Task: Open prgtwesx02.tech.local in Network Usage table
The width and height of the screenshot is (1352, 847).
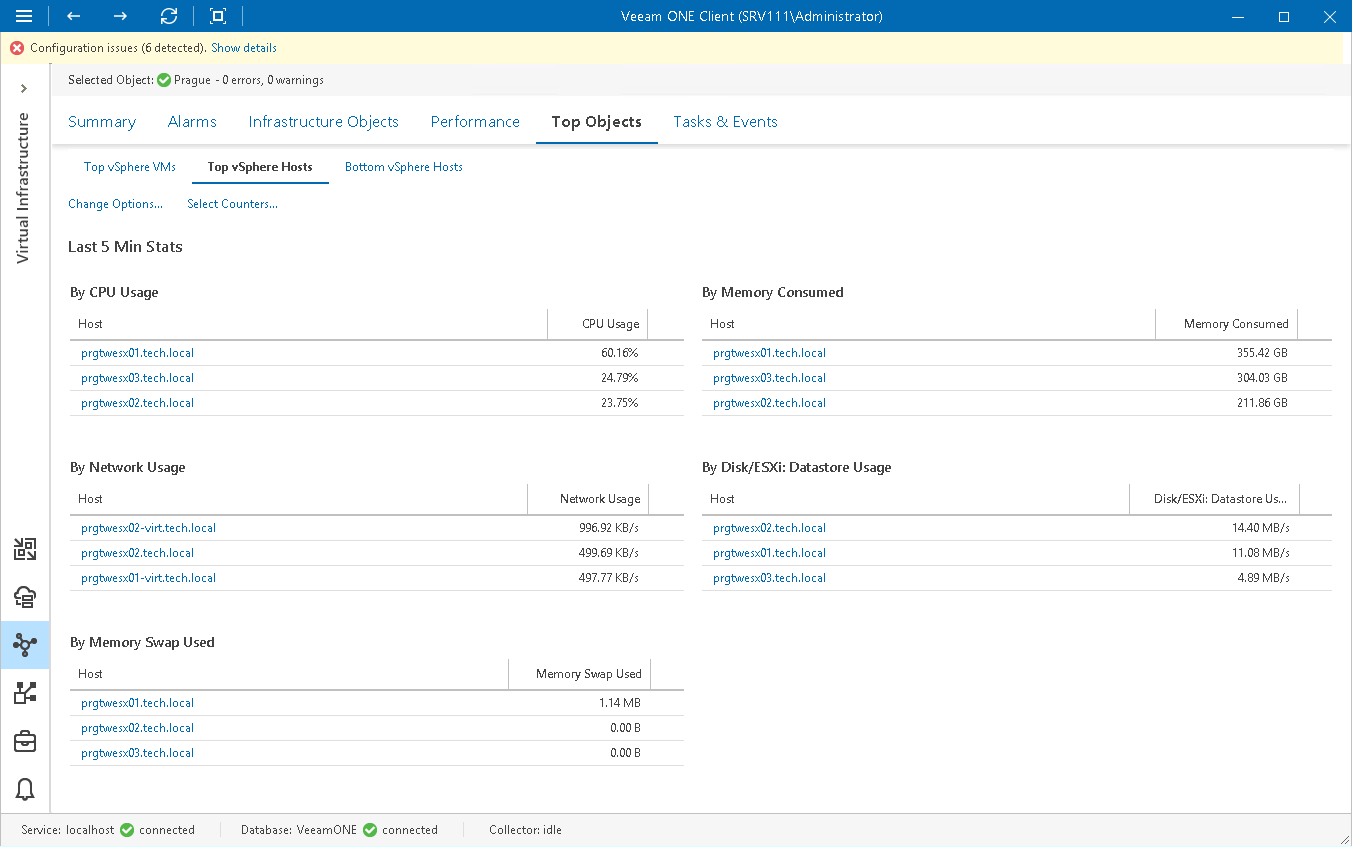Action: pyautogui.click(x=137, y=553)
